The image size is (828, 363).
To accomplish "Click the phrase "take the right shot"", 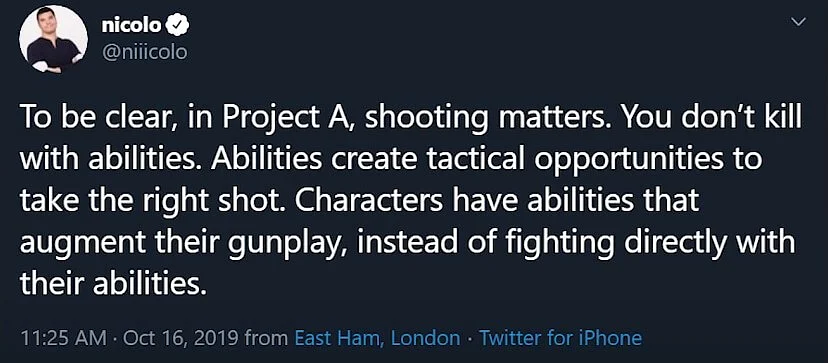I will [150, 202].
